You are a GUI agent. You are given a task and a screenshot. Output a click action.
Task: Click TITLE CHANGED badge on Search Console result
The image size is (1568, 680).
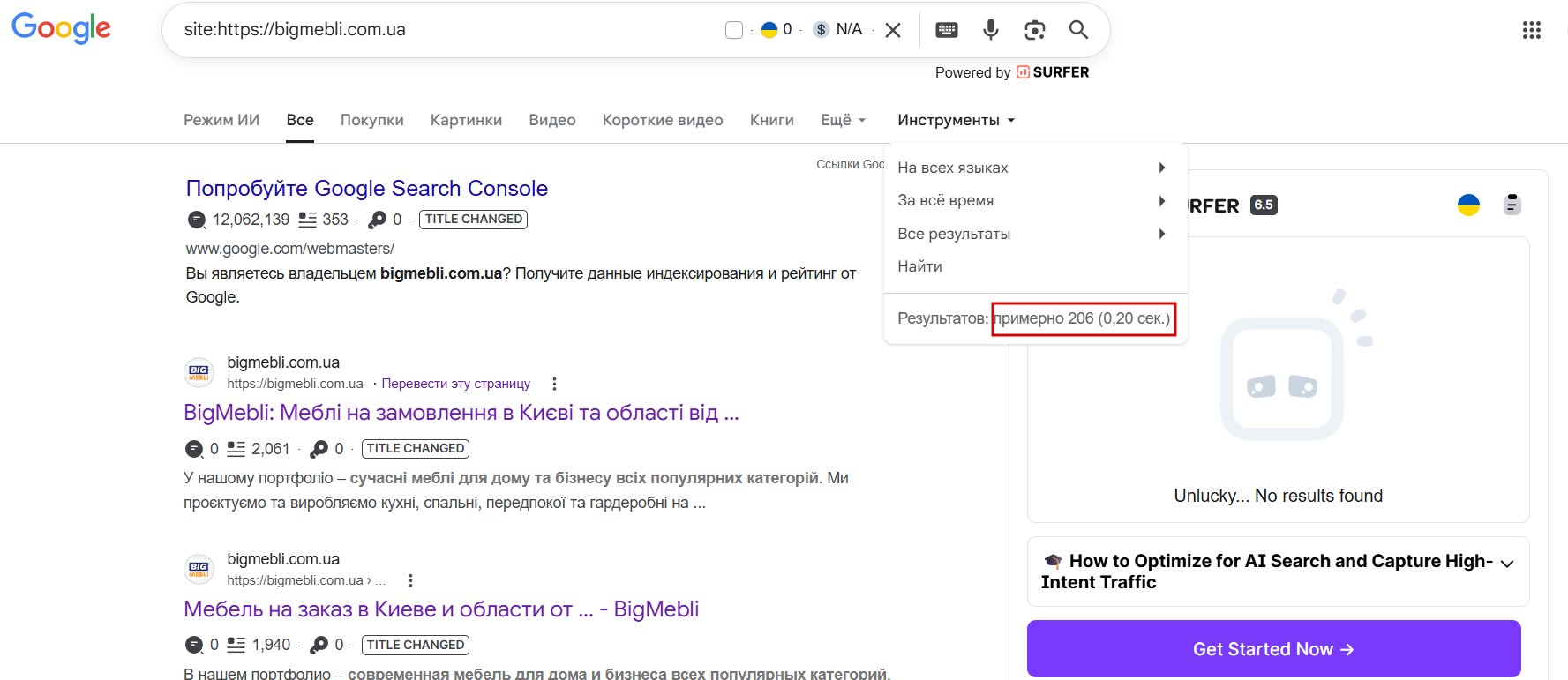(x=474, y=220)
